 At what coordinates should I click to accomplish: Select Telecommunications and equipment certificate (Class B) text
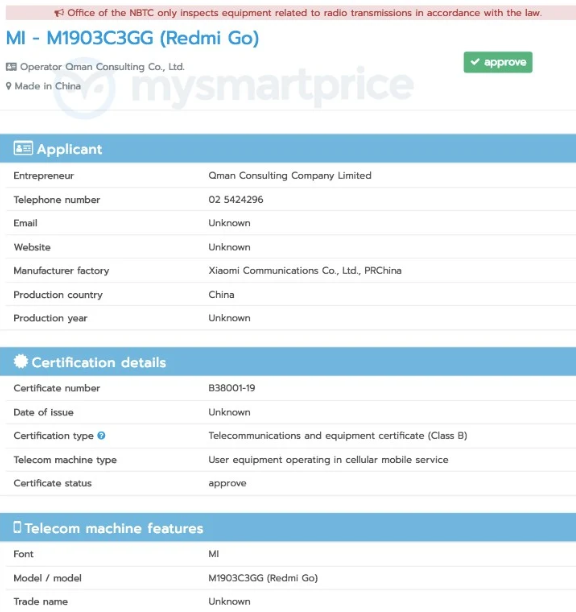[x=338, y=436]
